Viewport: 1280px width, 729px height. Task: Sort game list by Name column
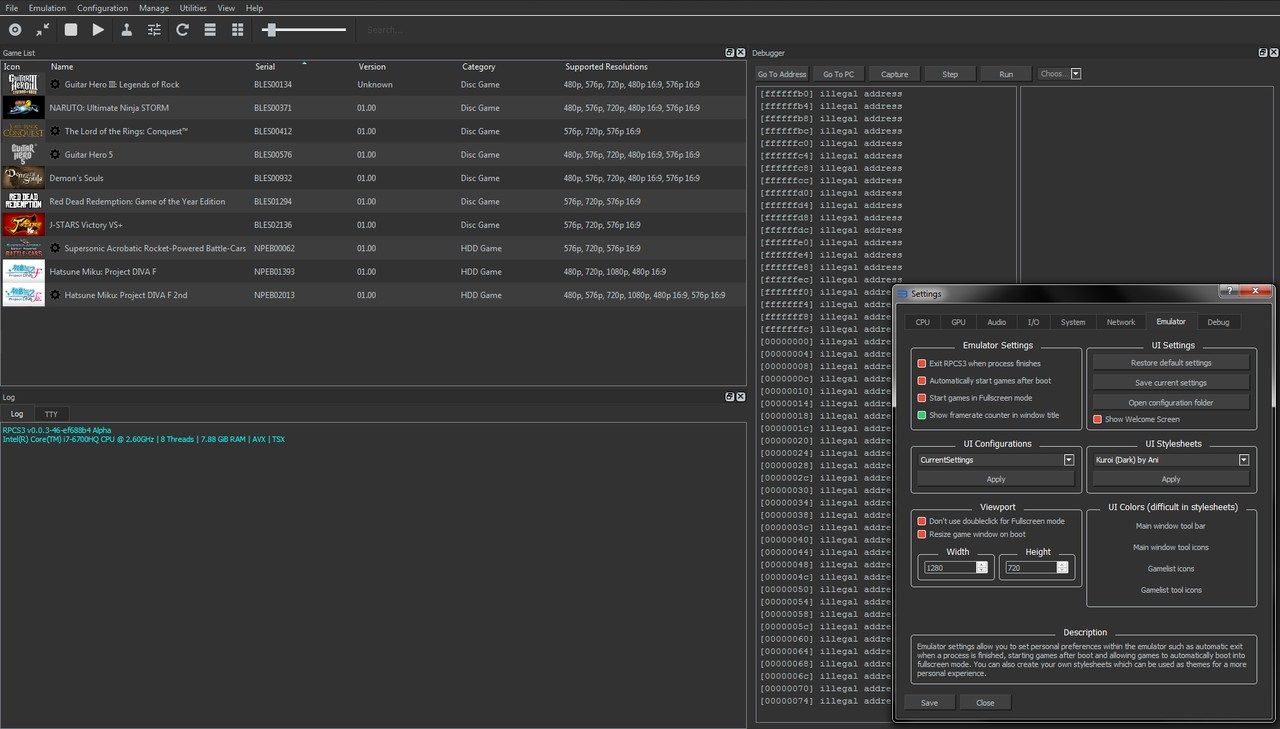point(62,67)
